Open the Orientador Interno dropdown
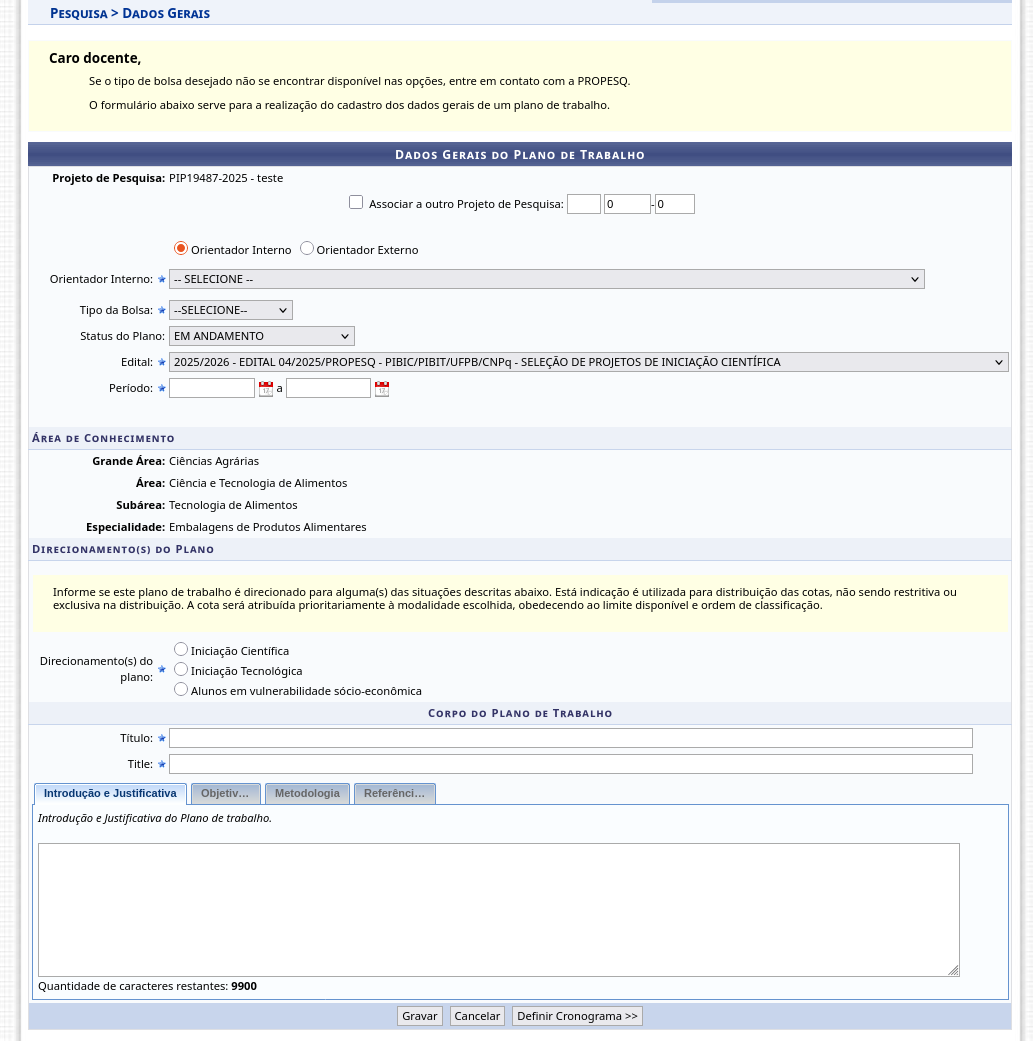The height and width of the screenshot is (1041, 1033). coord(546,279)
